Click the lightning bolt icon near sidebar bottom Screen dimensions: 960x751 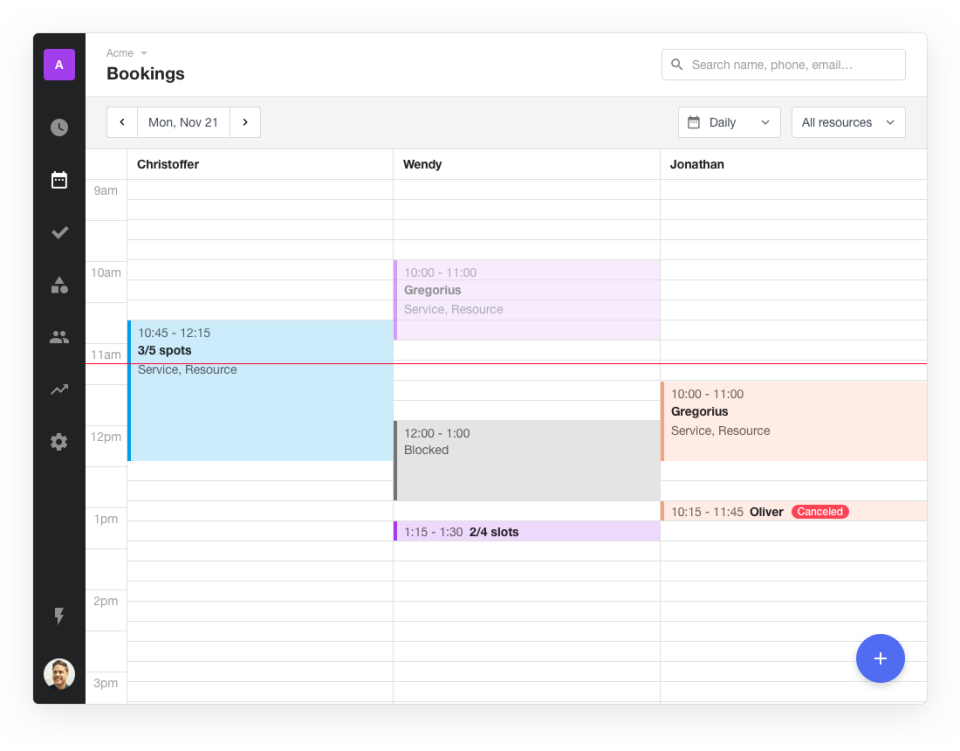coord(59,616)
